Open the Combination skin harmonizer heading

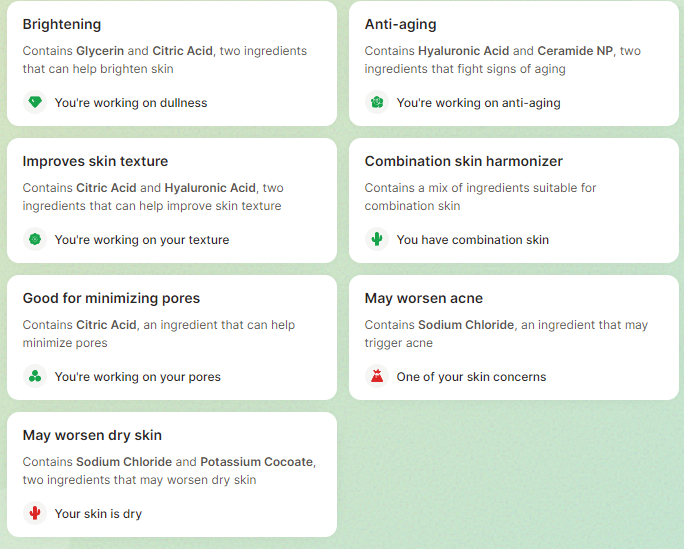[464, 161]
